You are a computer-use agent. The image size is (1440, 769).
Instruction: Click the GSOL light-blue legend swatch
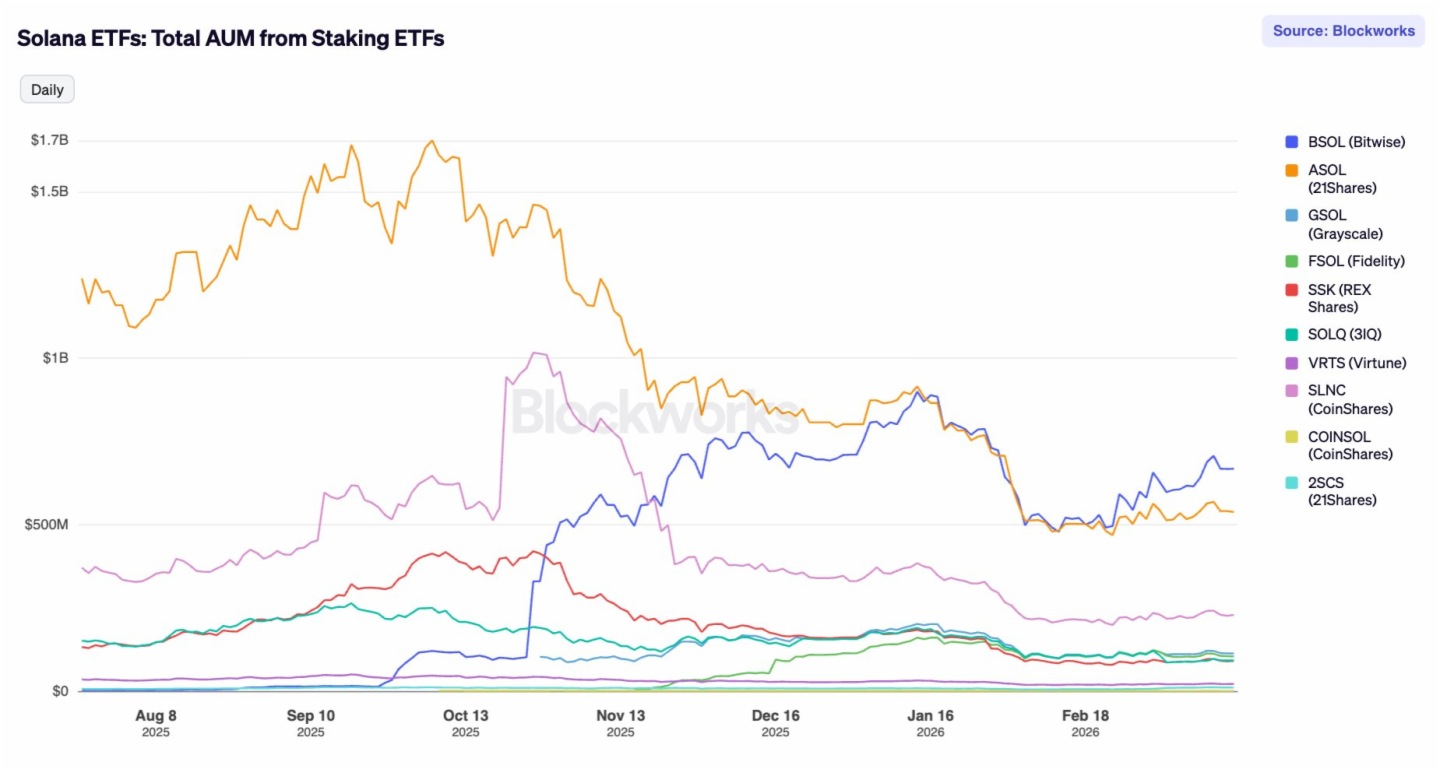click(x=1291, y=215)
